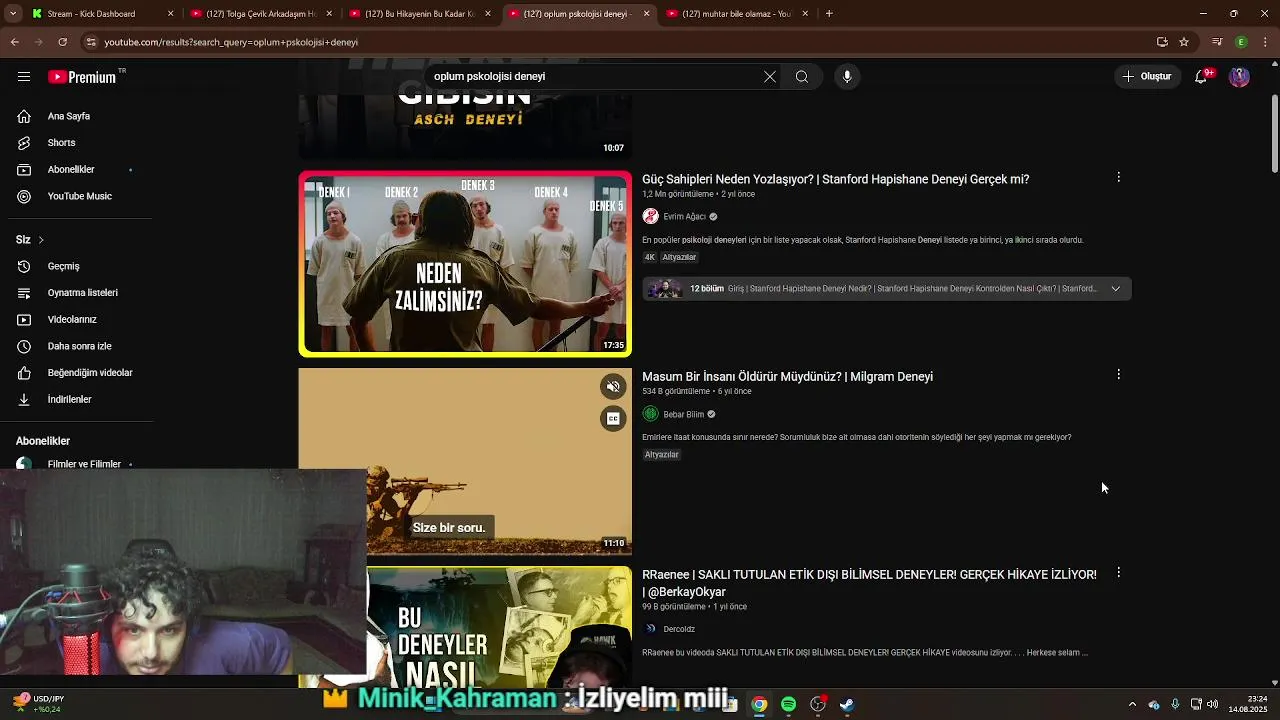Click the browser address bar URL

pyautogui.click(x=231, y=42)
